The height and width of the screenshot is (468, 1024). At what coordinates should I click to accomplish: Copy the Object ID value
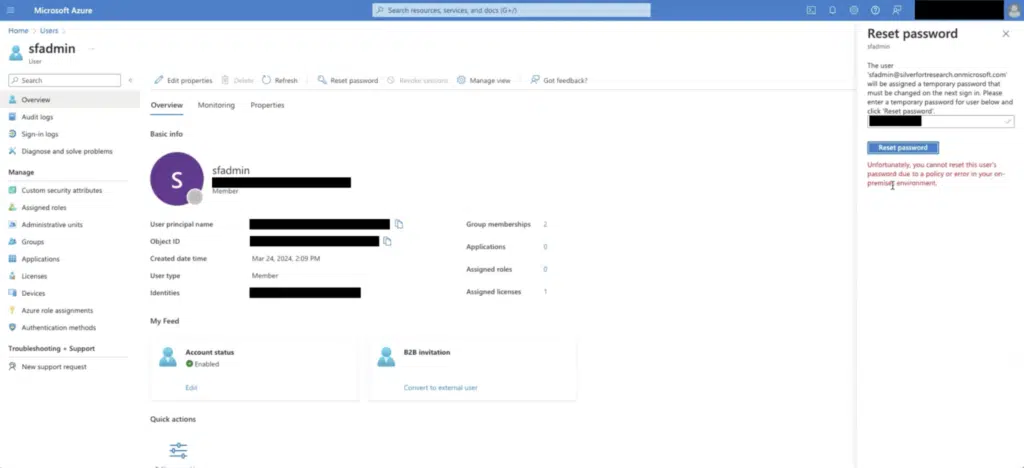pyautogui.click(x=387, y=241)
